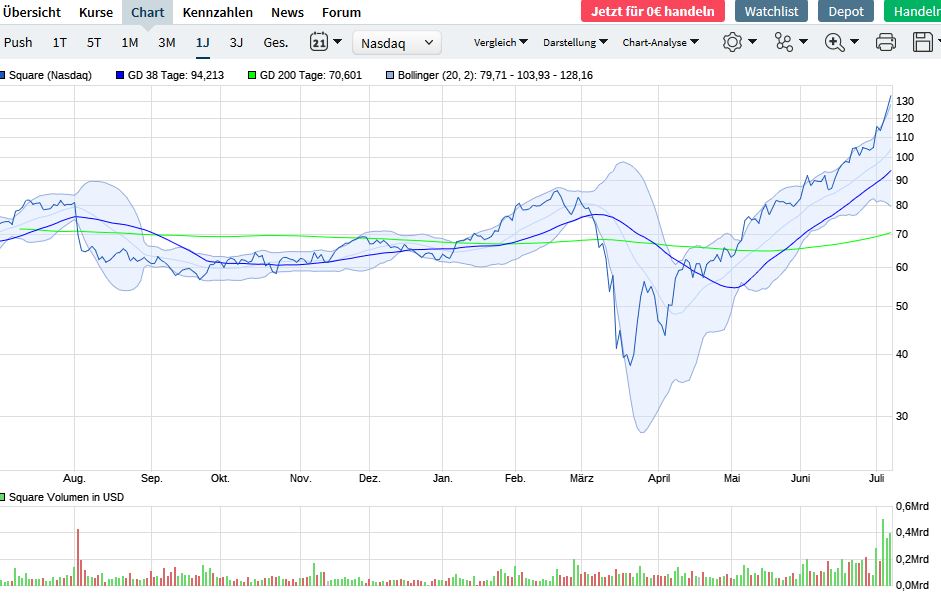The width and height of the screenshot is (941, 596).
Task: Click the green Handeln button
Action: tap(912, 11)
